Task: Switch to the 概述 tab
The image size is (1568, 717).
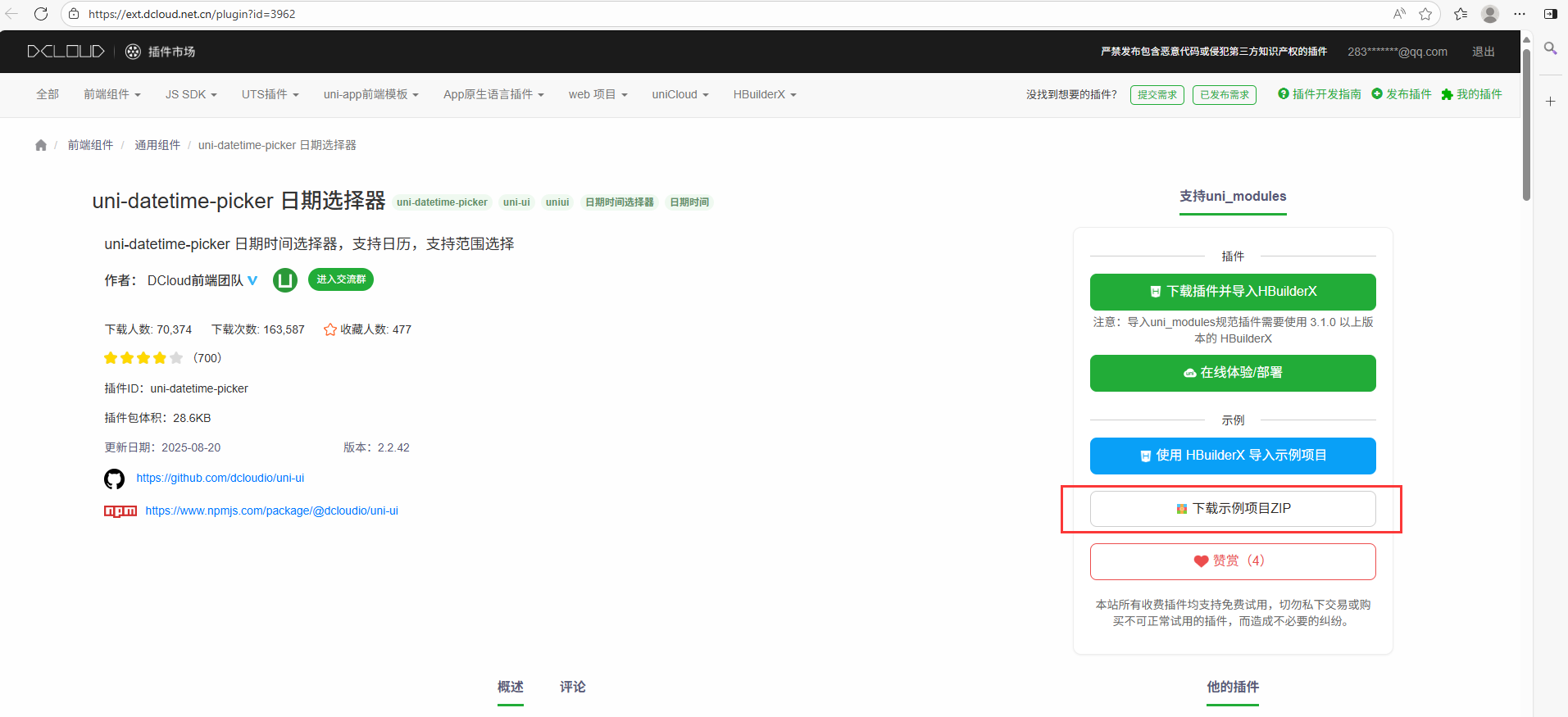Action: (510, 687)
